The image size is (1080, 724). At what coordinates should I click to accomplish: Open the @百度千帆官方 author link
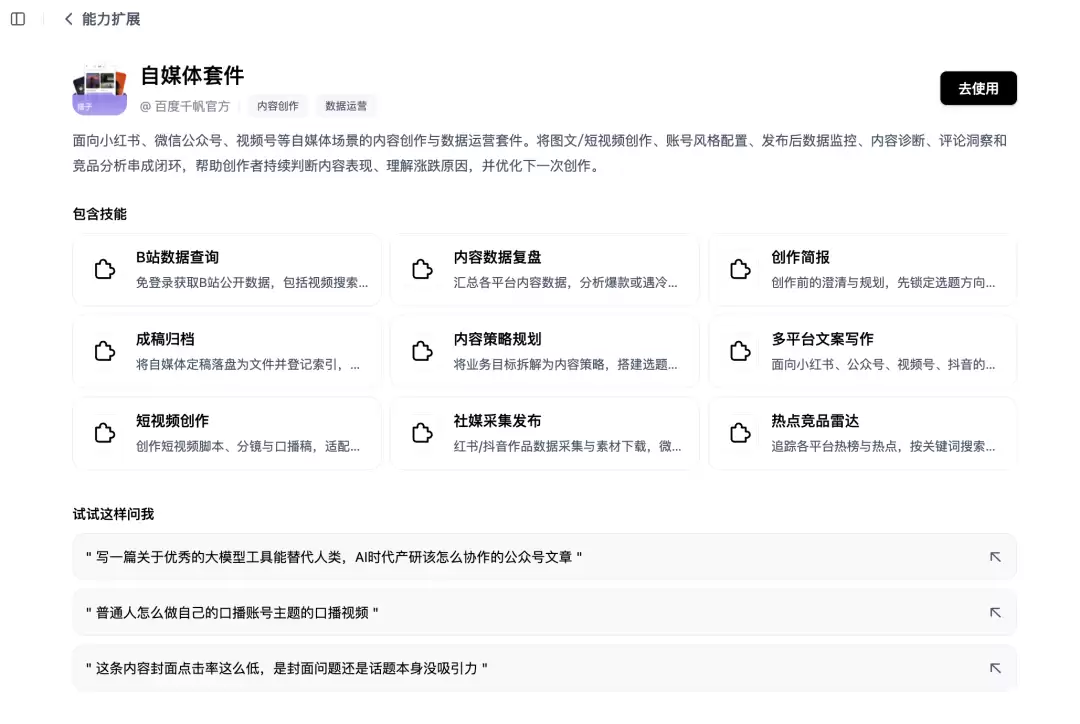(185, 106)
